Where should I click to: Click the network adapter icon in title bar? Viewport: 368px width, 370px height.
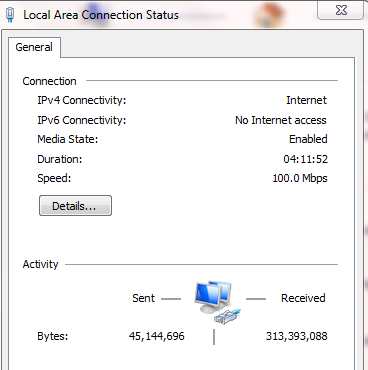click(10, 15)
